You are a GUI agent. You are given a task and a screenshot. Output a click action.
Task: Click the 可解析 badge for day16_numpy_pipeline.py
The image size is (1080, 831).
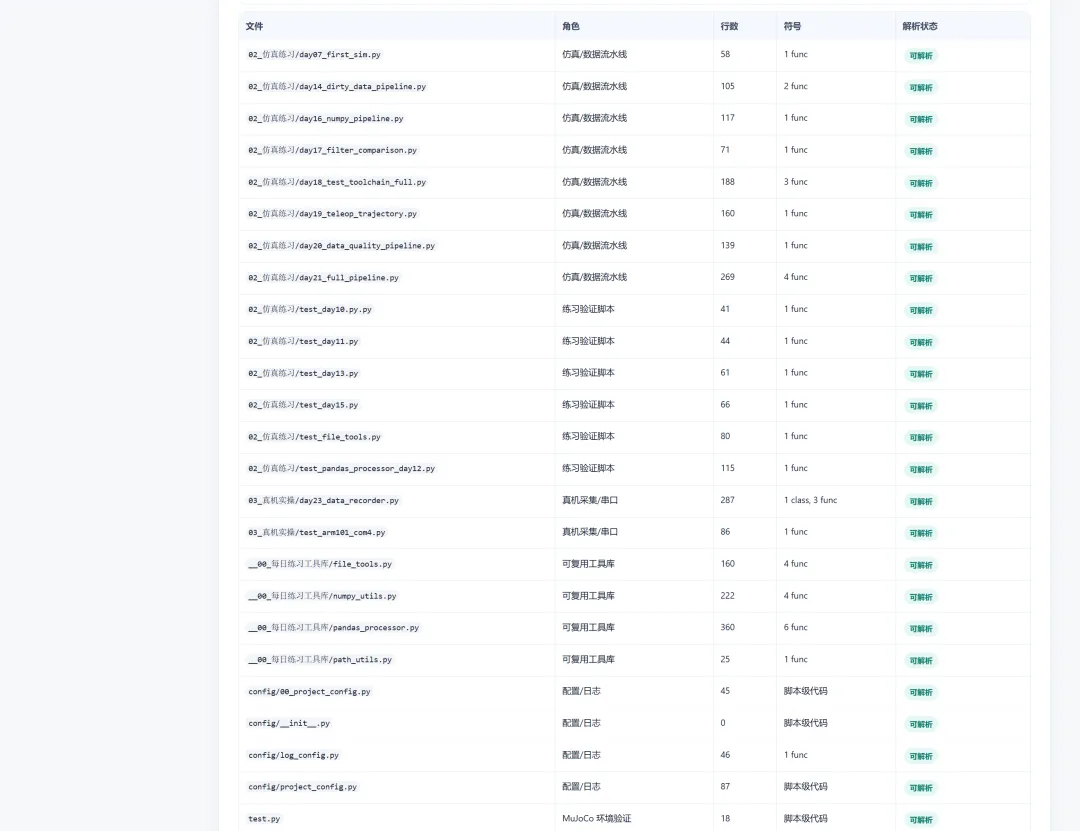pyautogui.click(x=921, y=119)
